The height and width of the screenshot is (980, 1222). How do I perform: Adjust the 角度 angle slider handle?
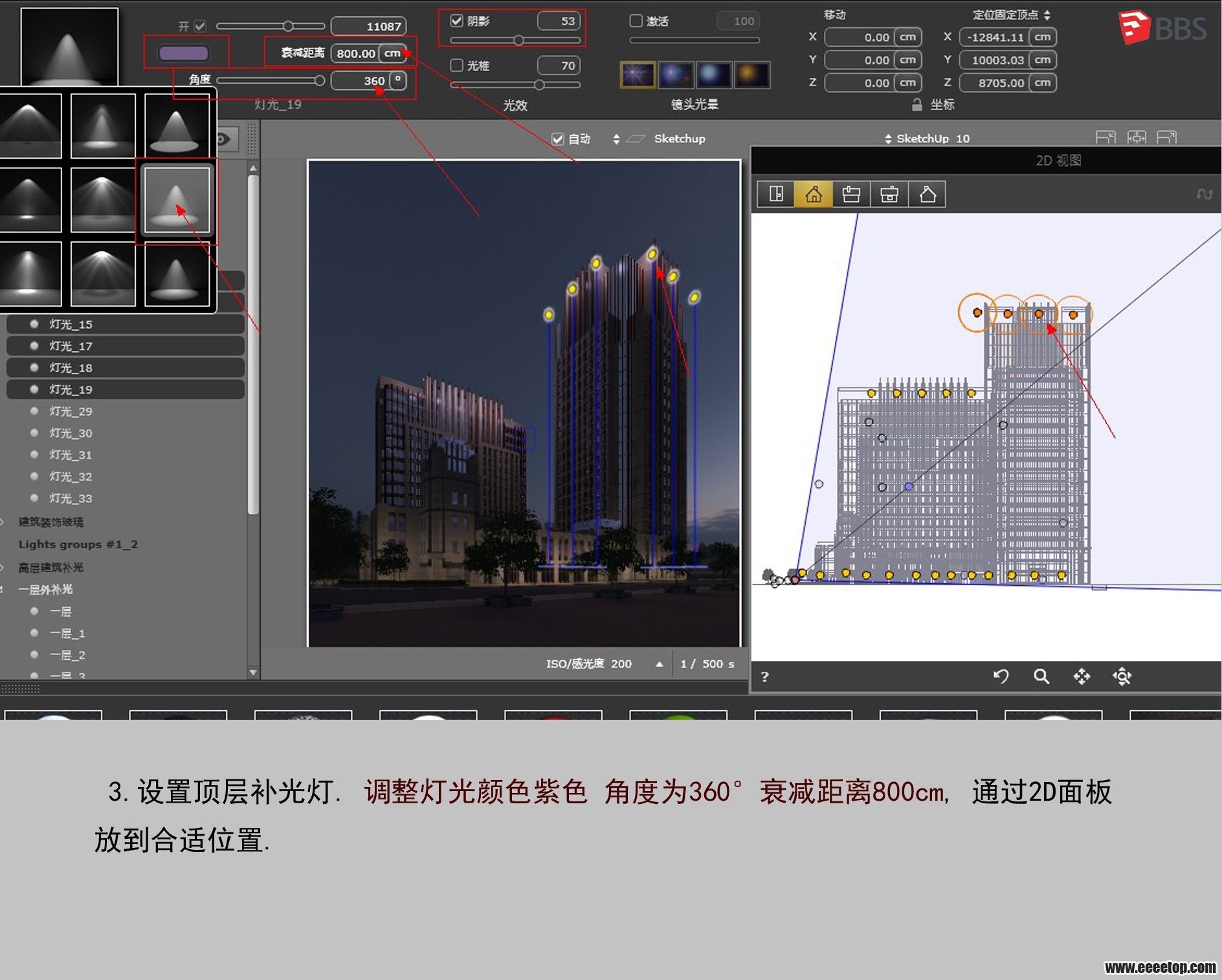pos(319,80)
